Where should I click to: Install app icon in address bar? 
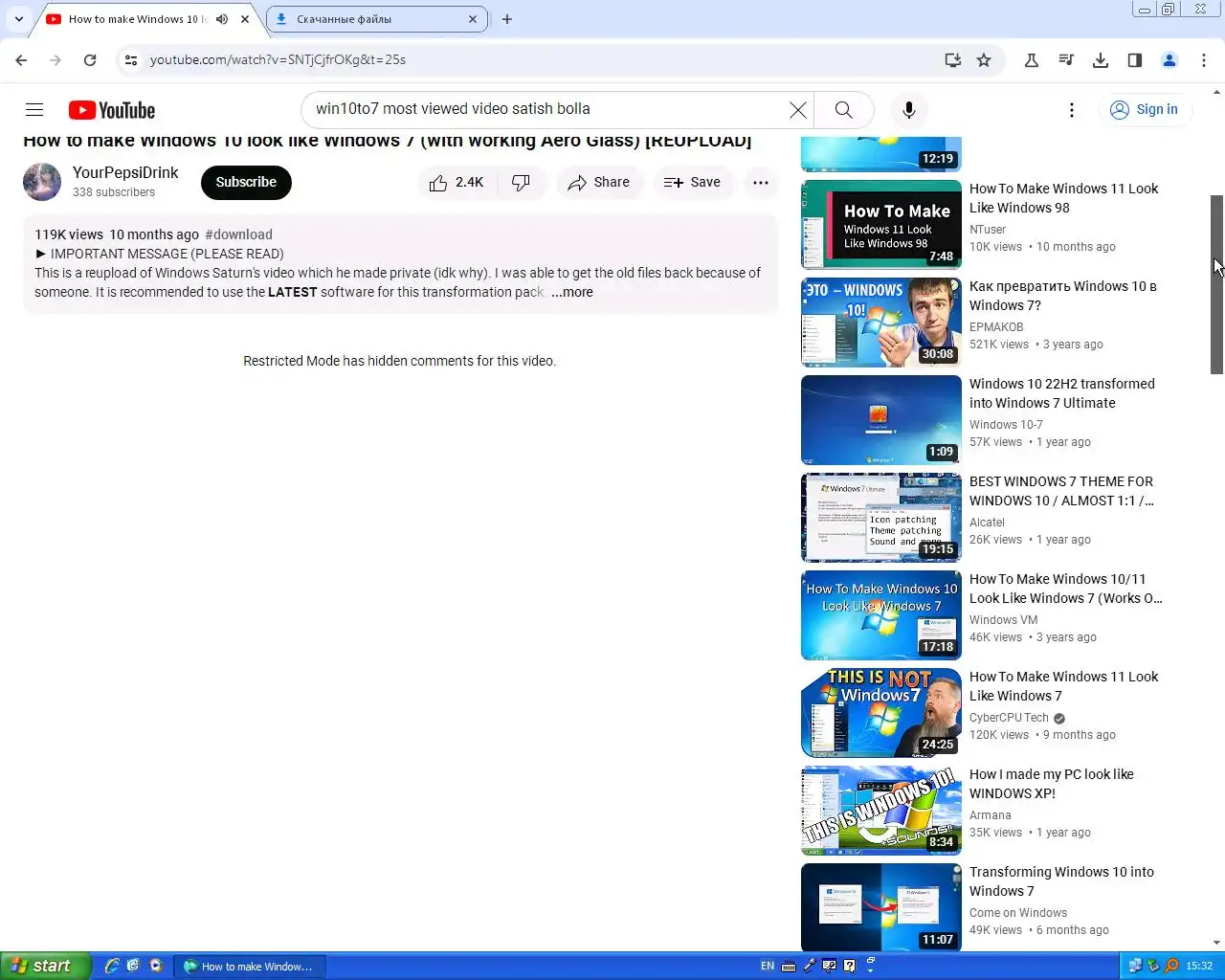(x=952, y=59)
